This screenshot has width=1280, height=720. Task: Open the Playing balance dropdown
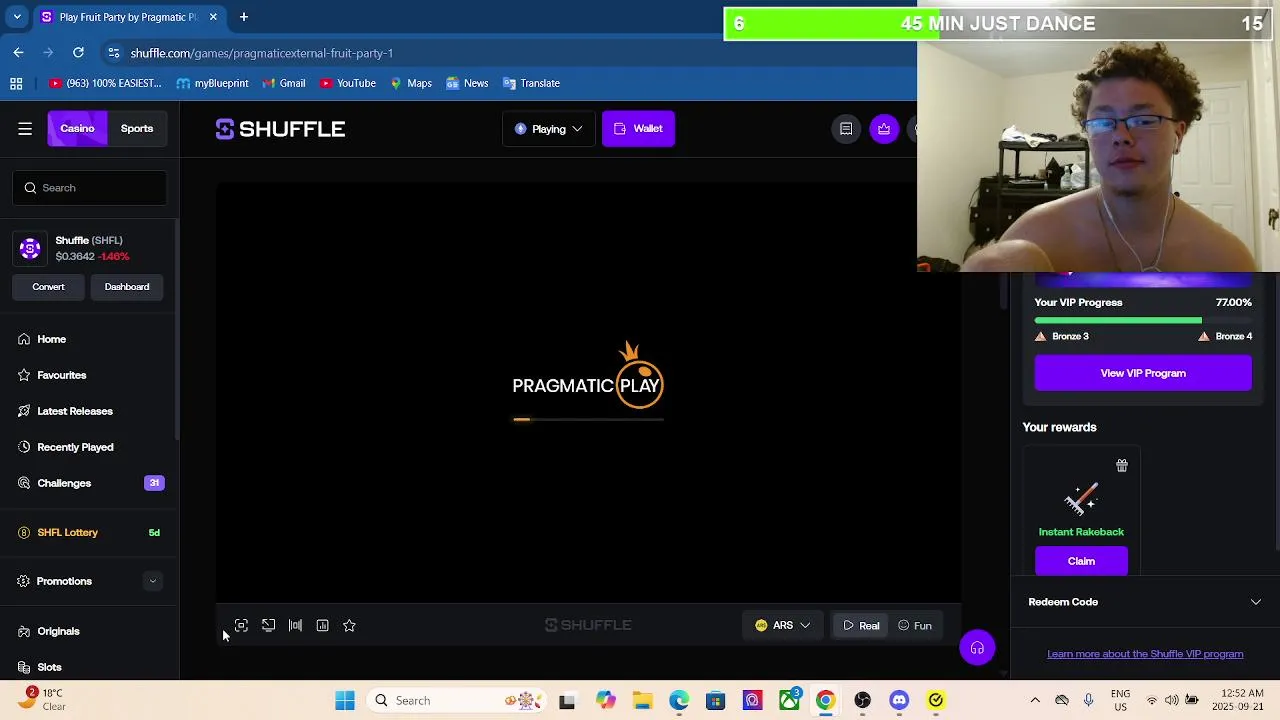click(548, 129)
